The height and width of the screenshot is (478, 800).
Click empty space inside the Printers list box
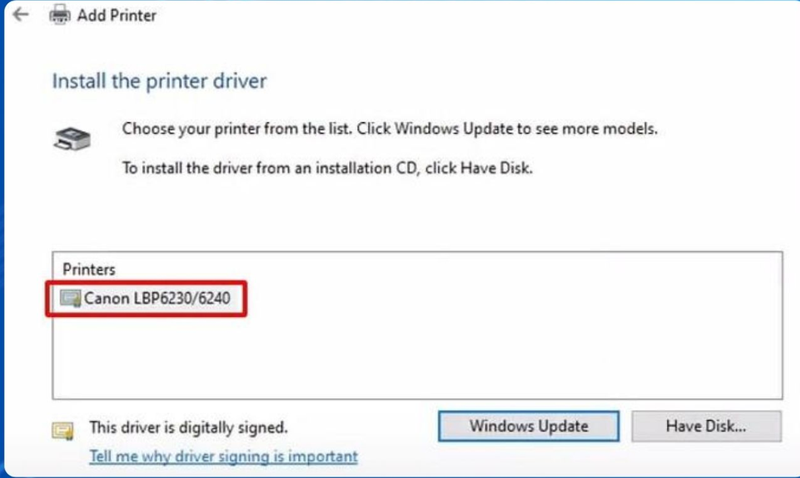pyautogui.click(x=459, y=352)
